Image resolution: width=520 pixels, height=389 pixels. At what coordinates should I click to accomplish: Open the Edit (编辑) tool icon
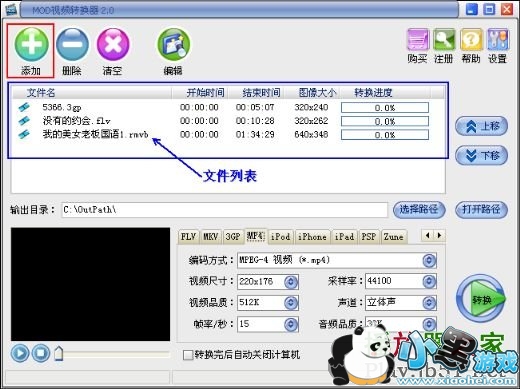[x=174, y=44]
